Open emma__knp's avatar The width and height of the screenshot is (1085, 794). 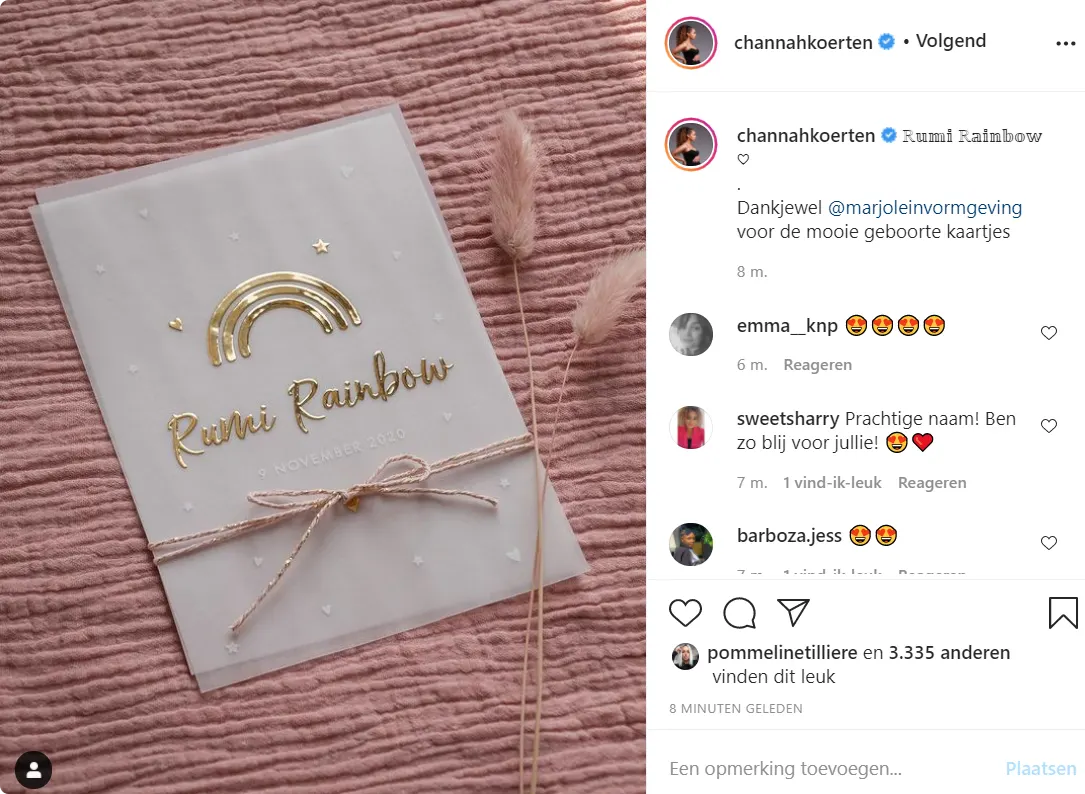[691, 334]
